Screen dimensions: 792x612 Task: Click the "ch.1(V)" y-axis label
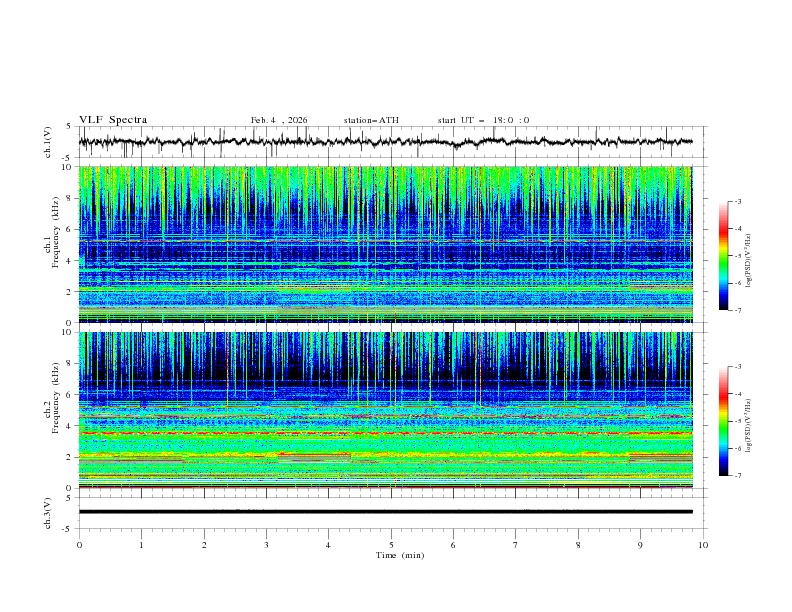tap(48, 142)
